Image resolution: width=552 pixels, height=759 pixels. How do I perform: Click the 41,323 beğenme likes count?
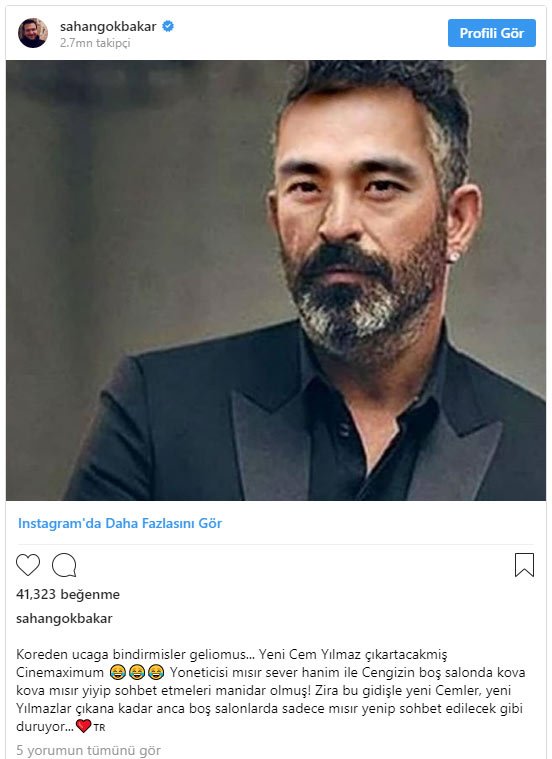click(68, 594)
